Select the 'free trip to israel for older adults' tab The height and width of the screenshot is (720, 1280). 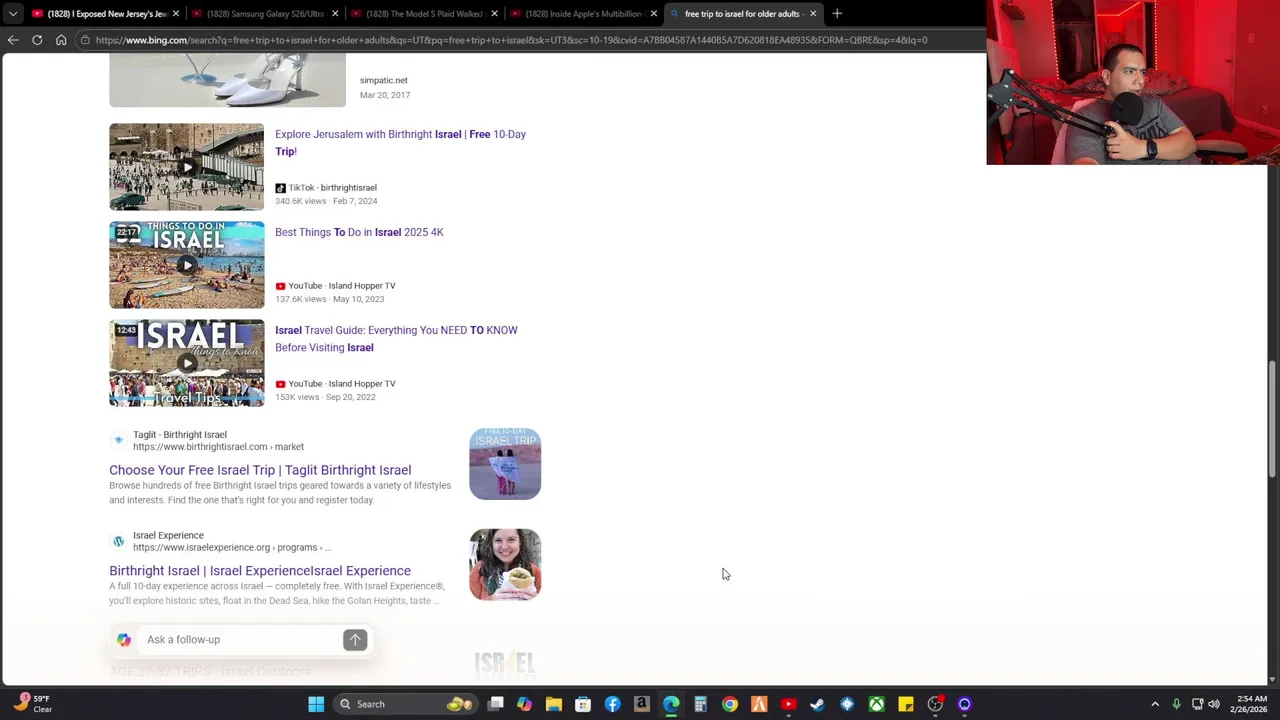tap(742, 14)
